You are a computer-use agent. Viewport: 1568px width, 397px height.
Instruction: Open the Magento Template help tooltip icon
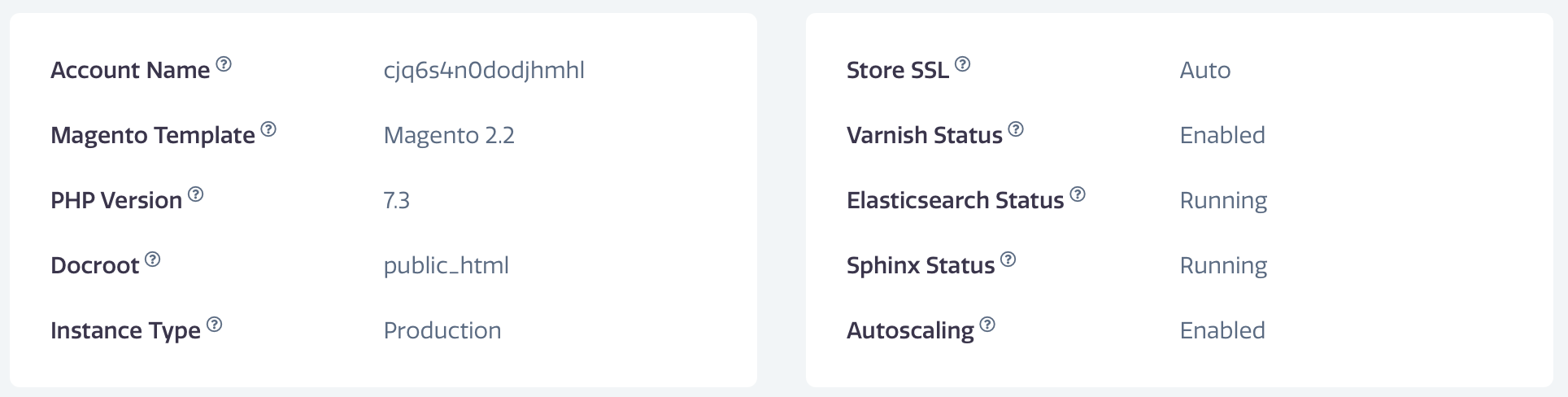click(268, 129)
